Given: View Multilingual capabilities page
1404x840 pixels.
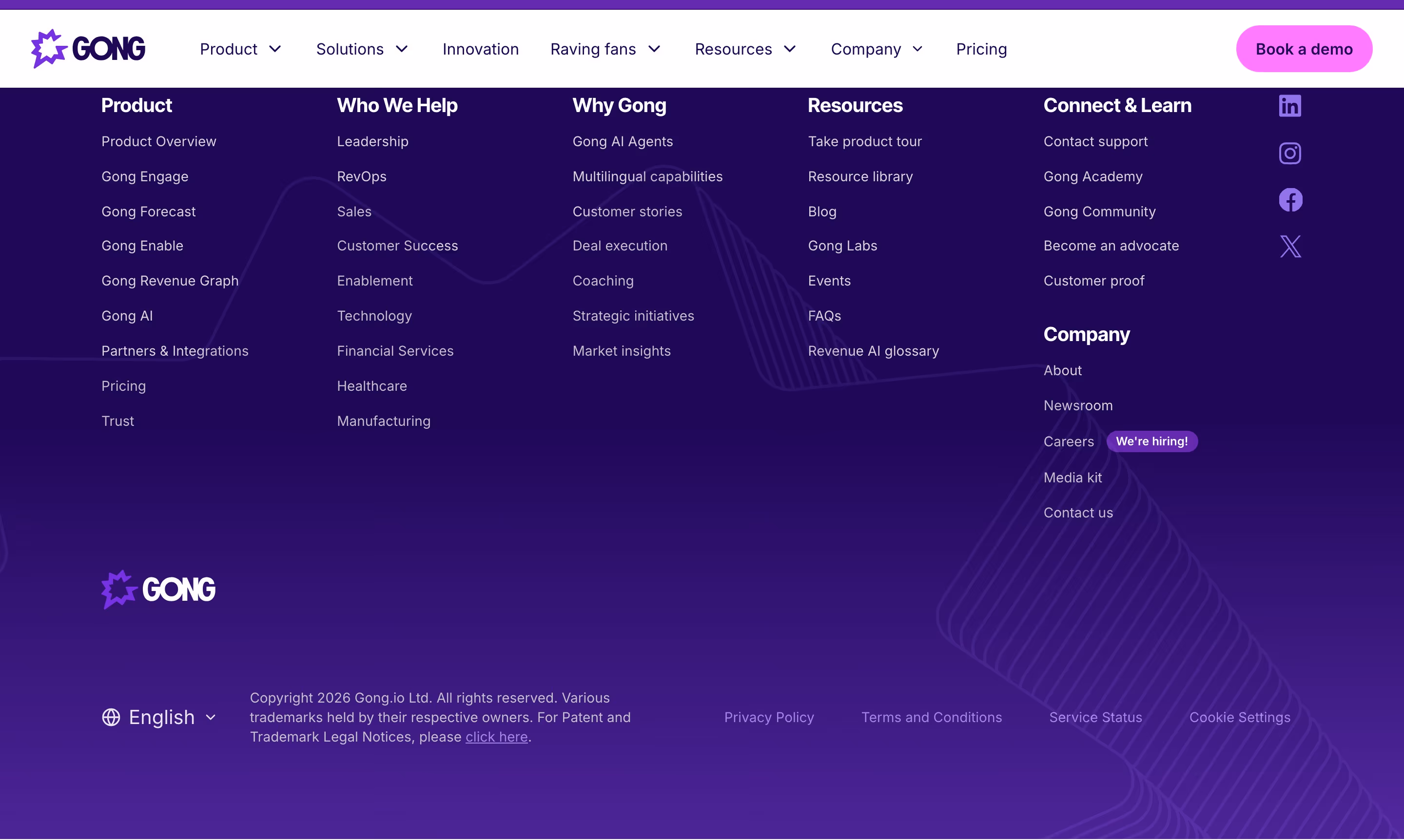Looking at the screenshot, I should [x=647, y=176].
